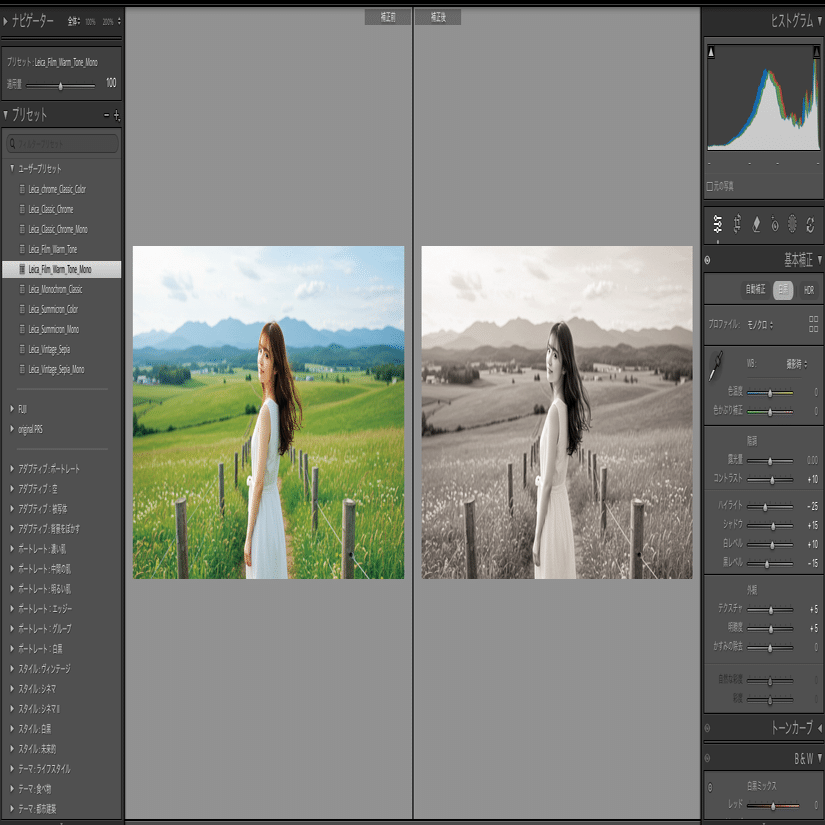Adjust the 色温度 temperature slider
The image size is (825, 825).
click(770, 393)
